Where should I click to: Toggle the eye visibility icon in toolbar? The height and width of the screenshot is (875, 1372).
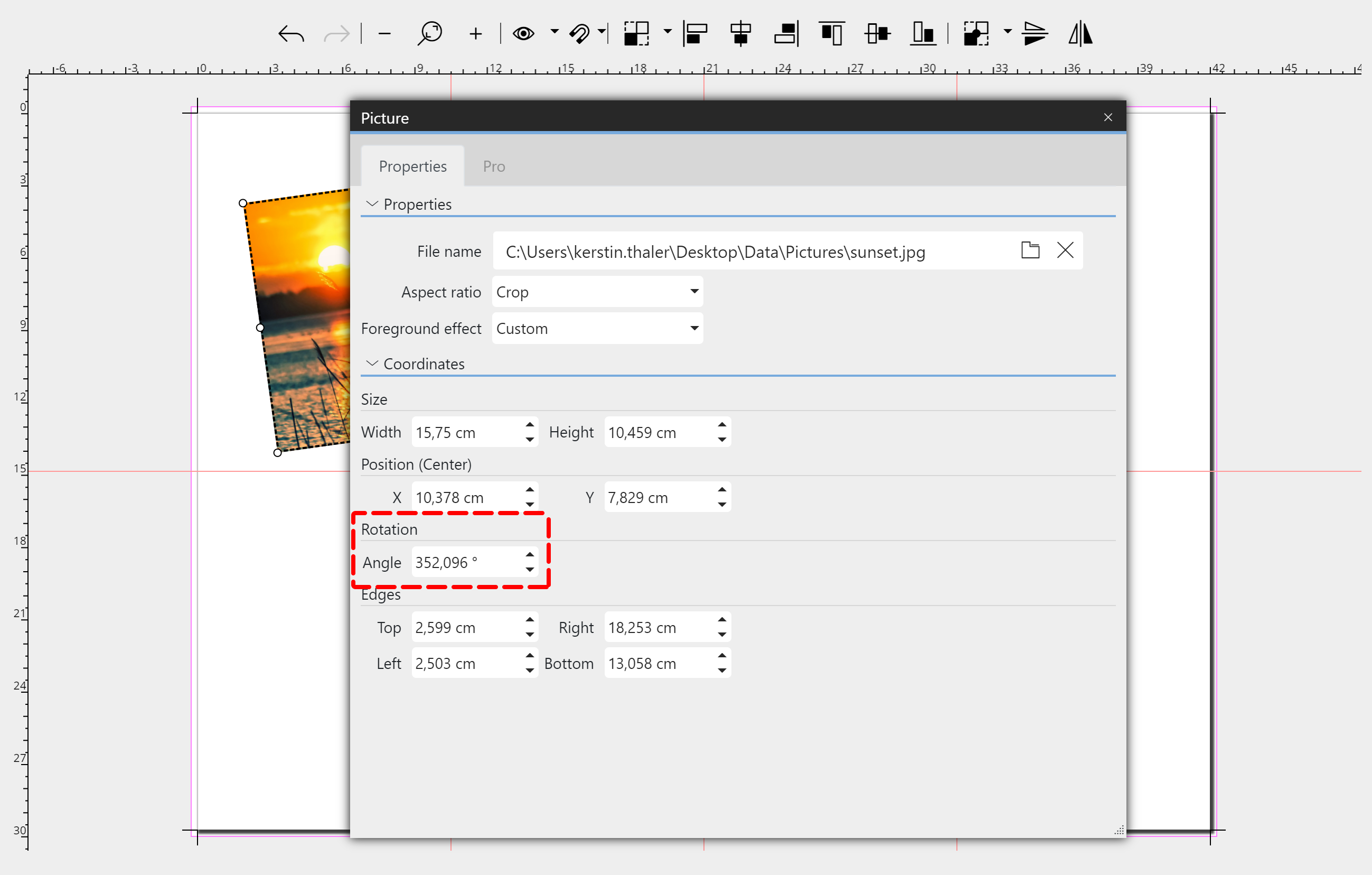(x=523, y=34)
